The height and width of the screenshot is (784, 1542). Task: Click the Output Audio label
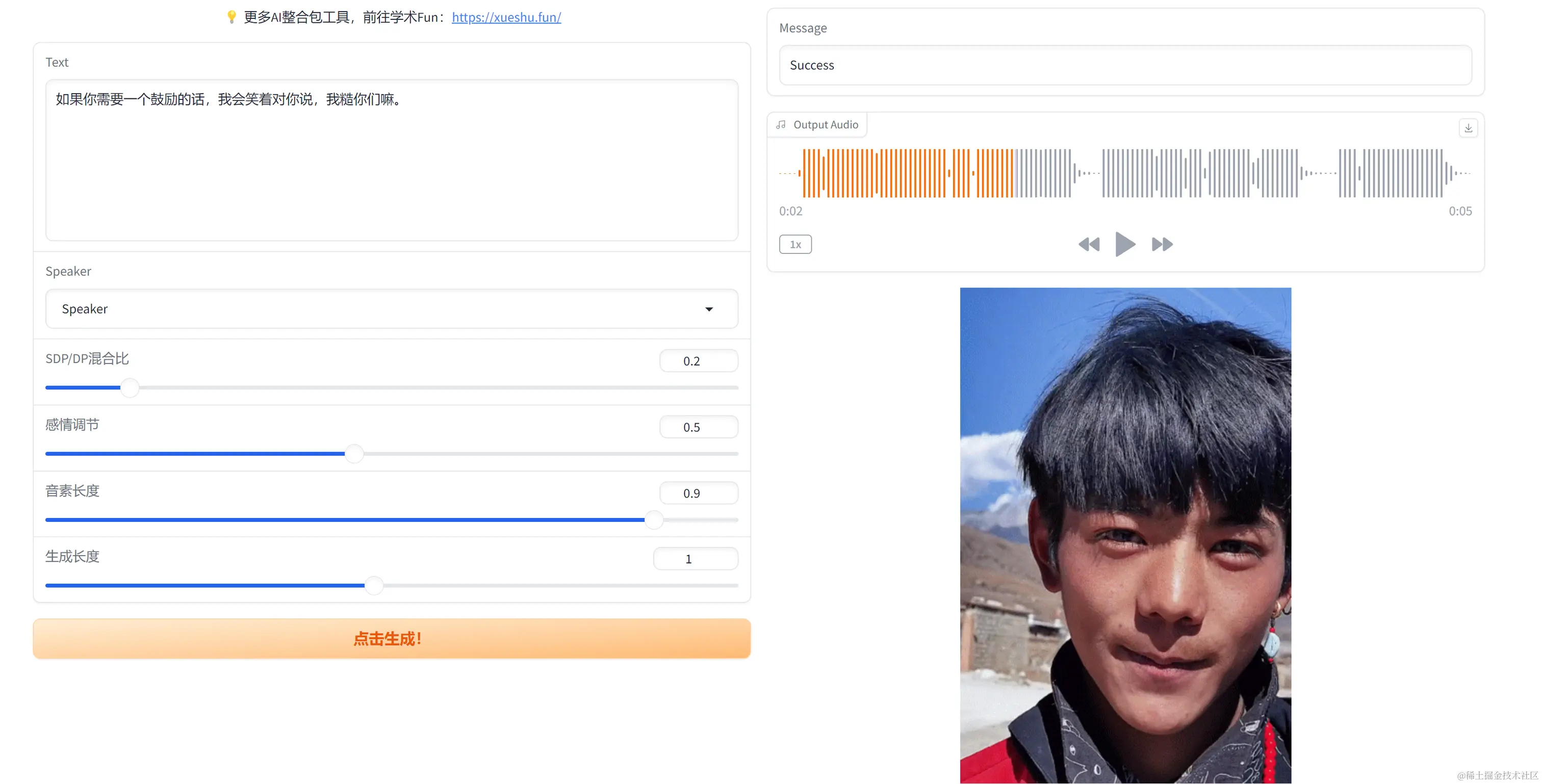826,124
